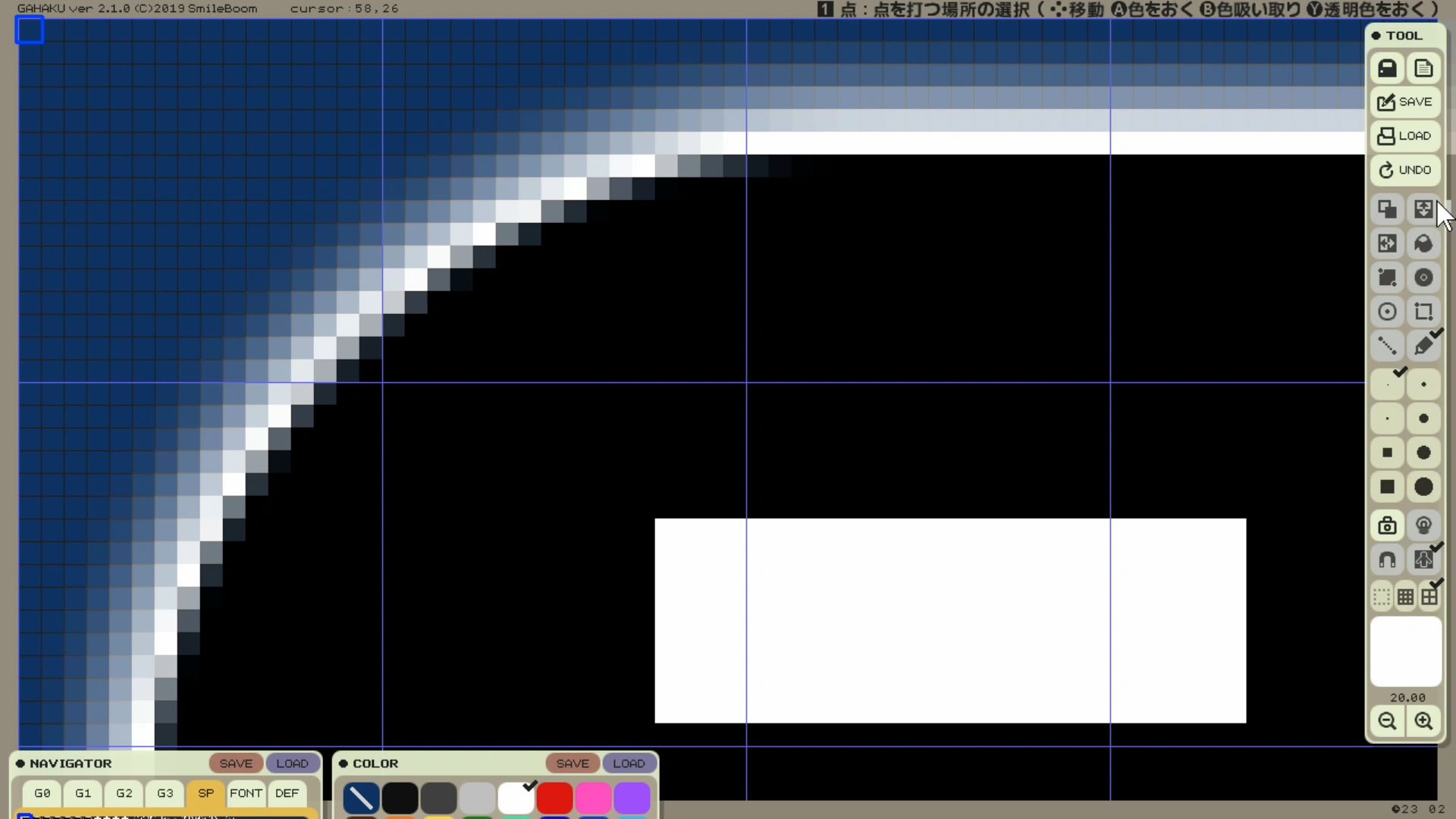Click LOAD in the NAVIGATOR panel
Screen dimensions: 1456x819
point(292,764)
